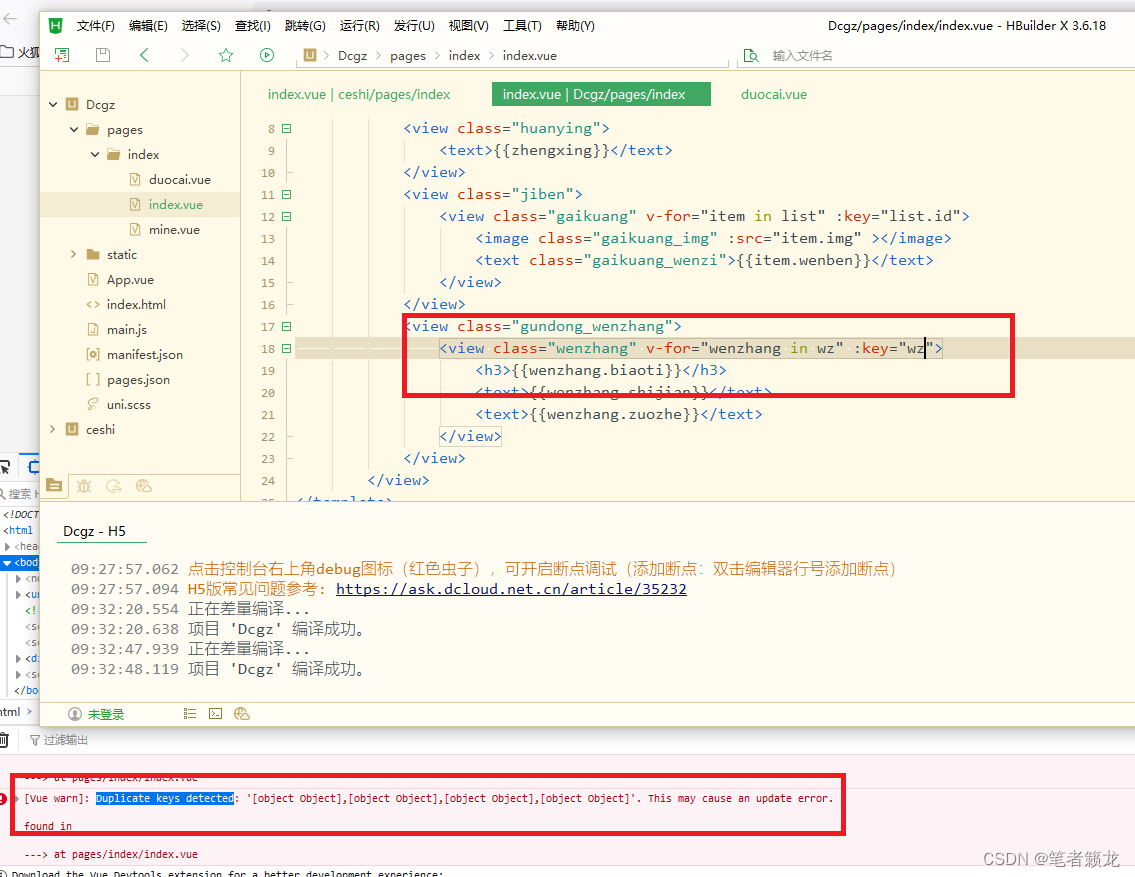Expand the static folder
This screenshot has height=877, width=1135.
coord(72,254)
